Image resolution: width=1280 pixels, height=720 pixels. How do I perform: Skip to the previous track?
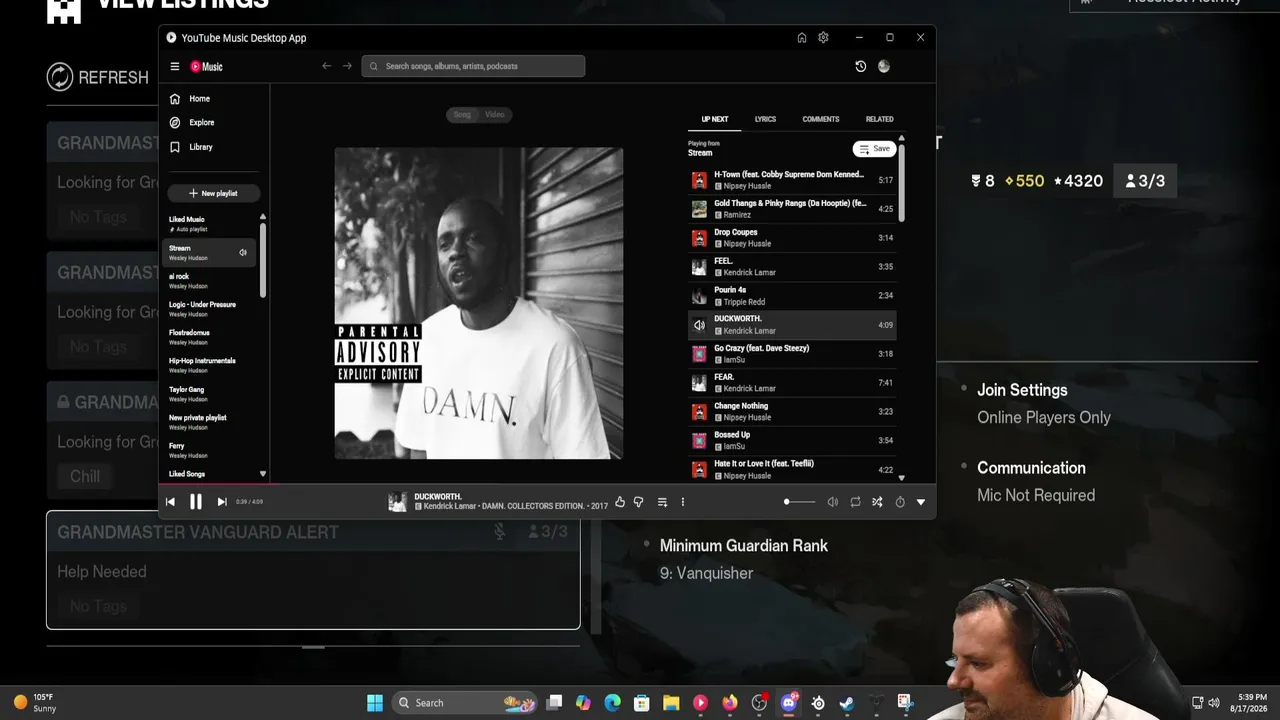pyautogui.click(x=170, y=502)
